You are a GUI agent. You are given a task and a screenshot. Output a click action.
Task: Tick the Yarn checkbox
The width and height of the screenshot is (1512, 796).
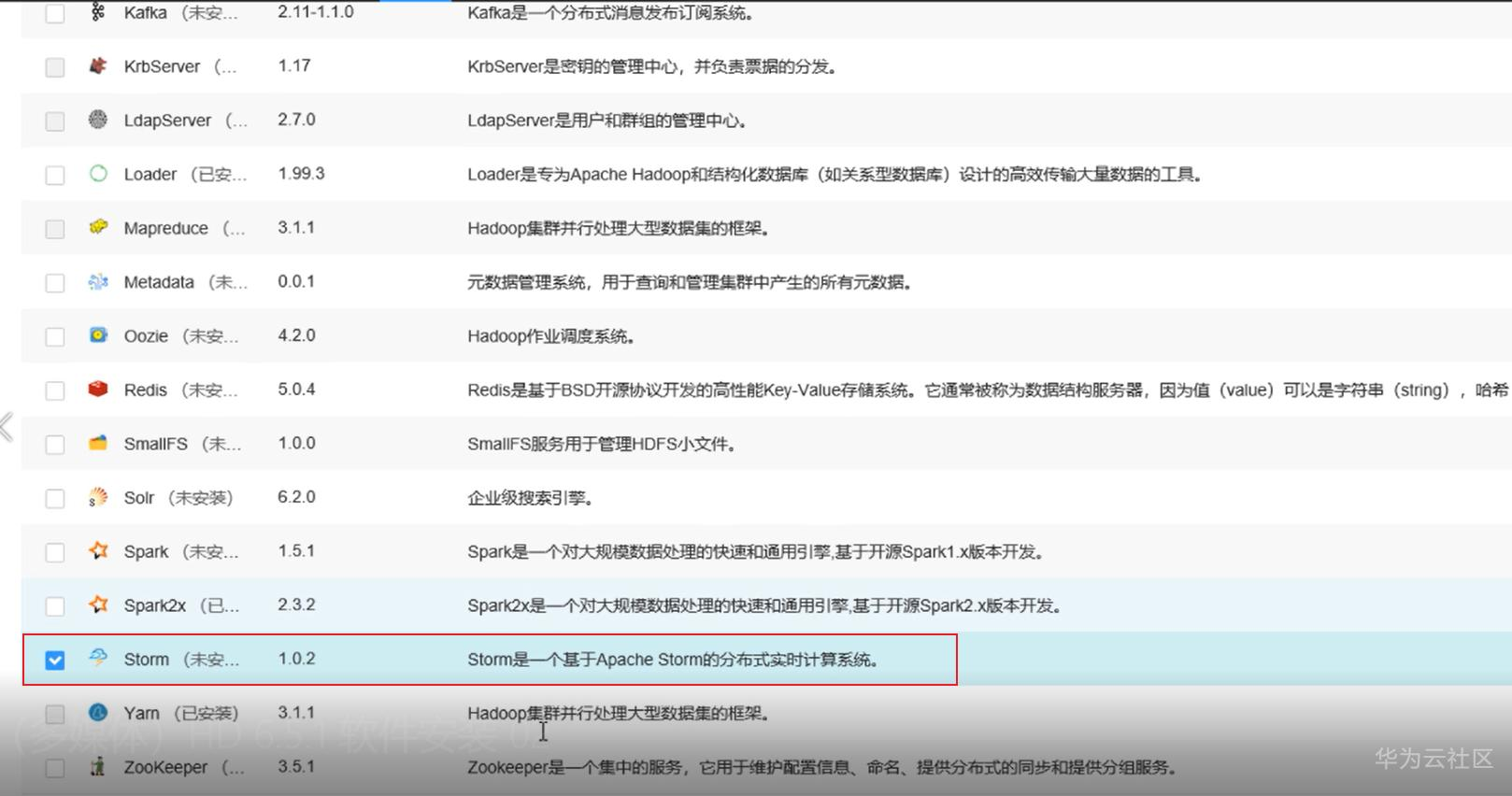pyautogui.click(x=55, y=714)
